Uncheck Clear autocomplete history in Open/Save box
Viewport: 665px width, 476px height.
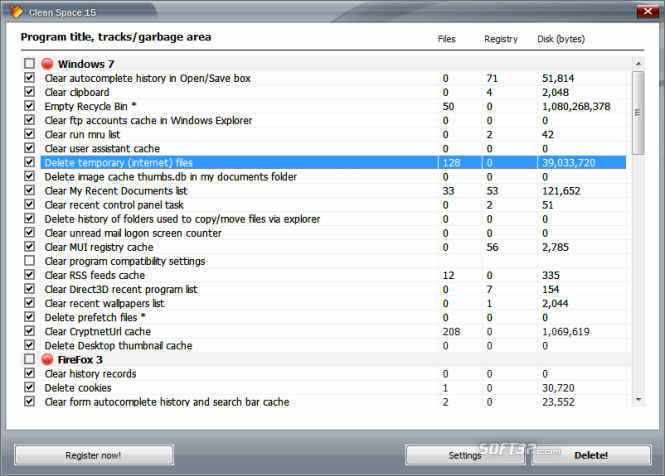coord(29,78)
